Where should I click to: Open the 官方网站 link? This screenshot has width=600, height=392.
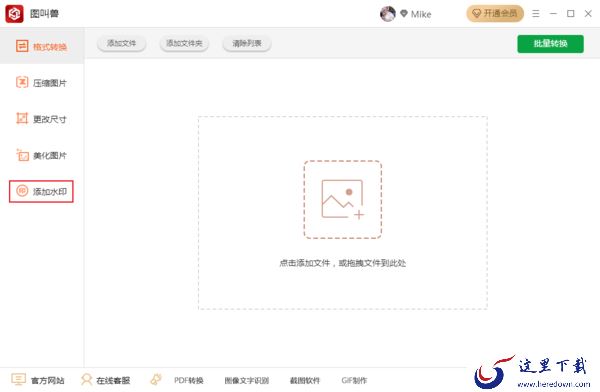coord(47,380)
